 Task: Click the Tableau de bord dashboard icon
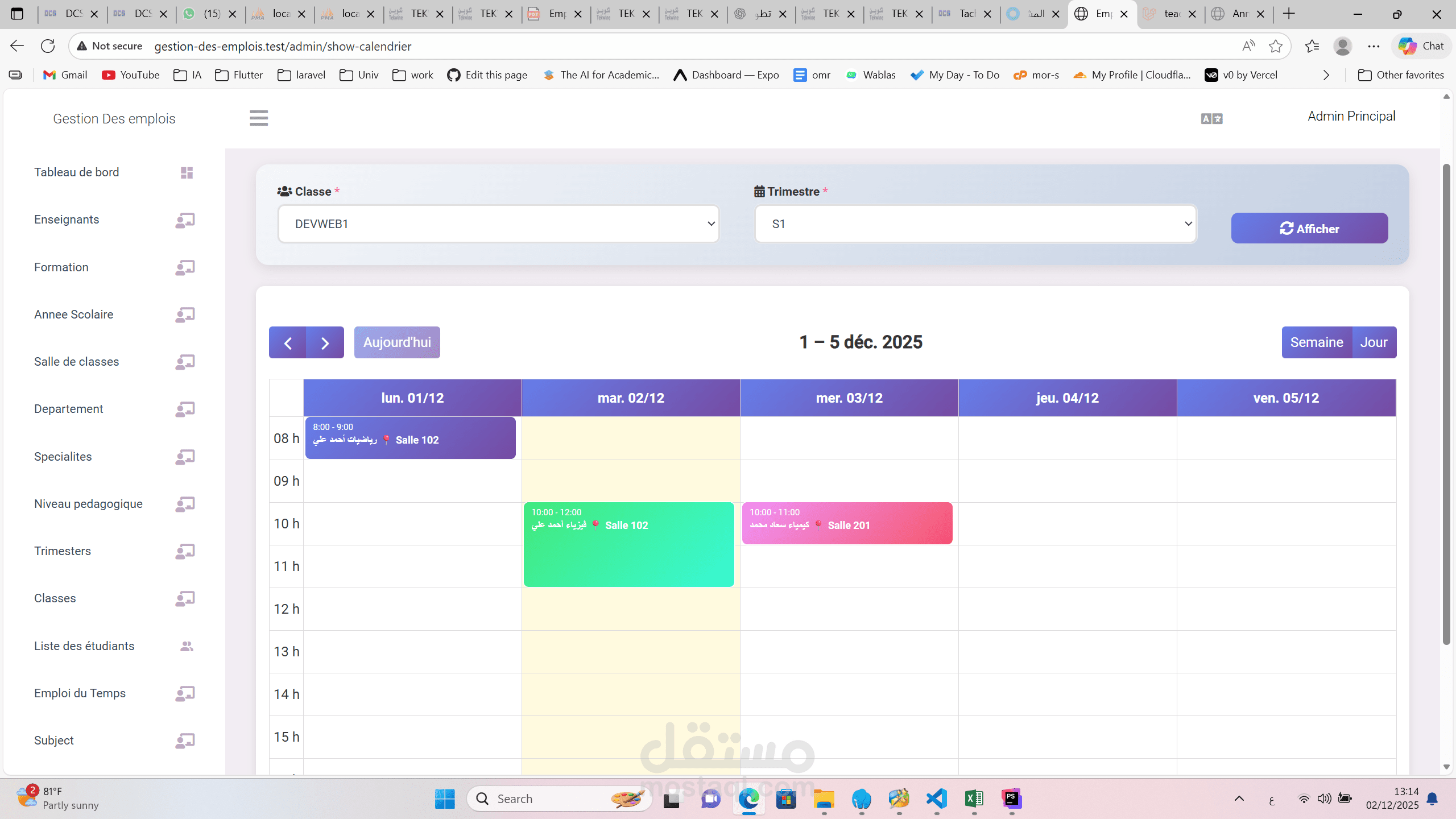click(187, 172)
